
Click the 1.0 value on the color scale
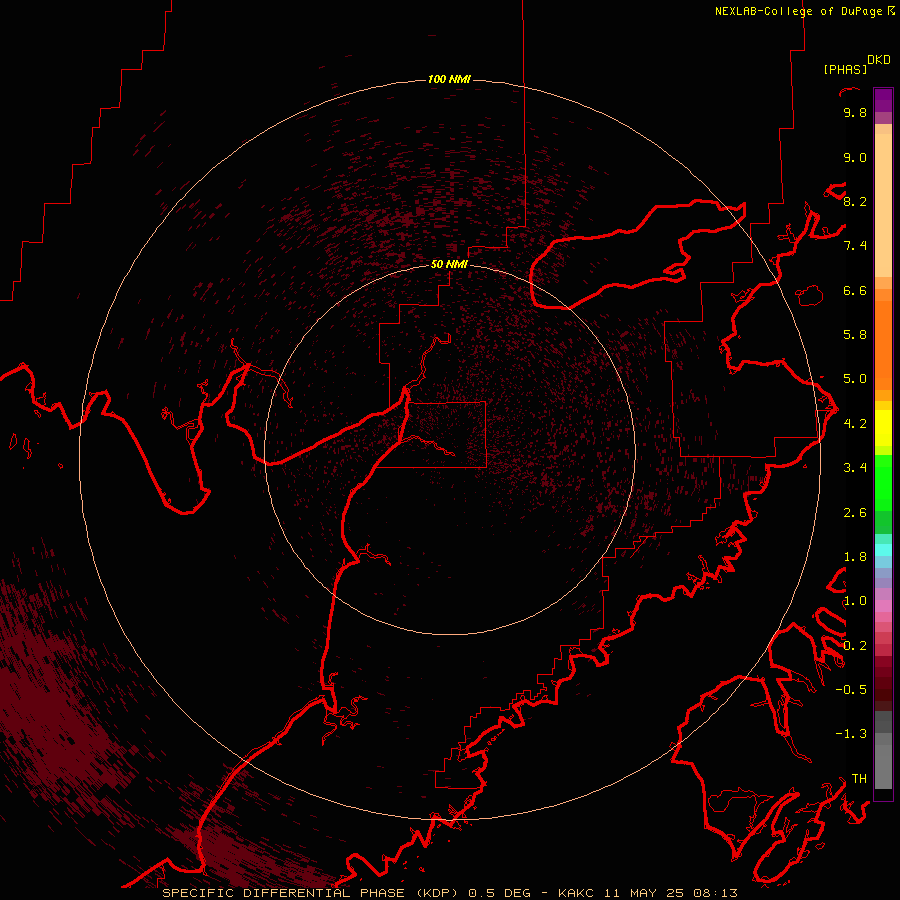(855, 601)
